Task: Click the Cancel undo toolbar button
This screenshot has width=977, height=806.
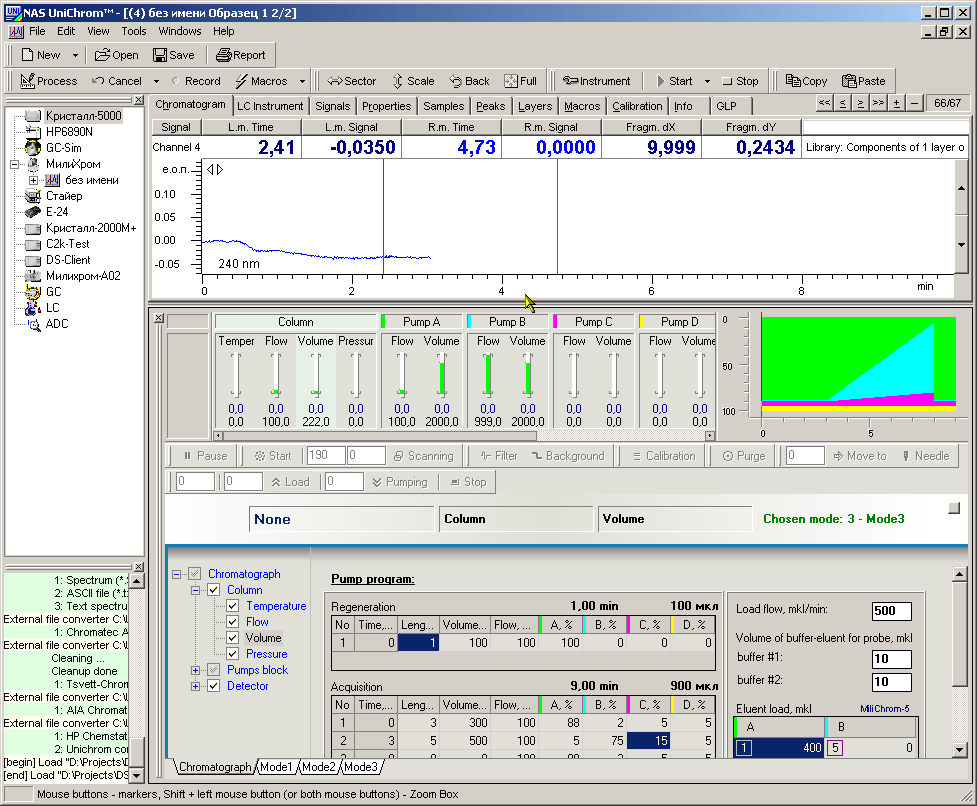Action: click(x=117, y=81)
